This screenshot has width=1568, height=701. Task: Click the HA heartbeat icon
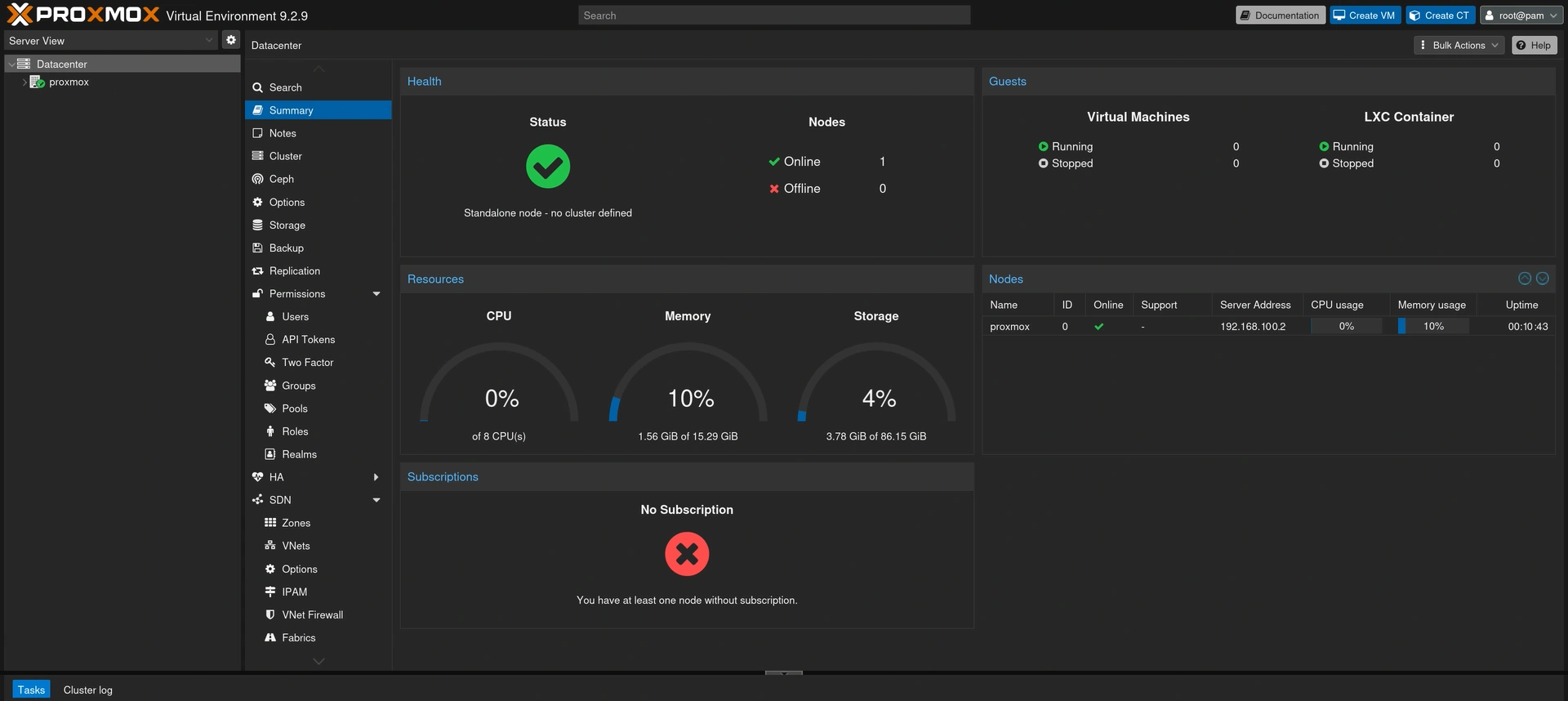click(x=257, y=476)
